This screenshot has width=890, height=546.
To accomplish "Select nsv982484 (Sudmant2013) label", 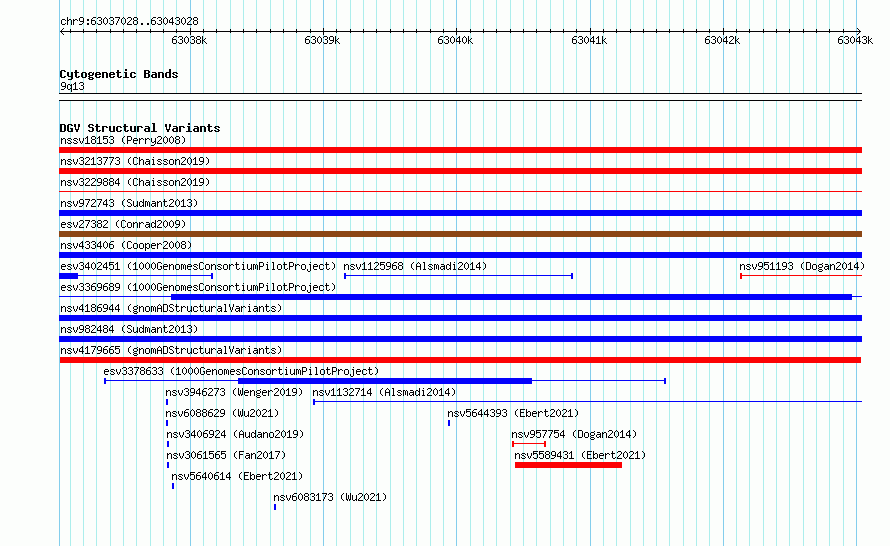I will click(x=129, y=329).
